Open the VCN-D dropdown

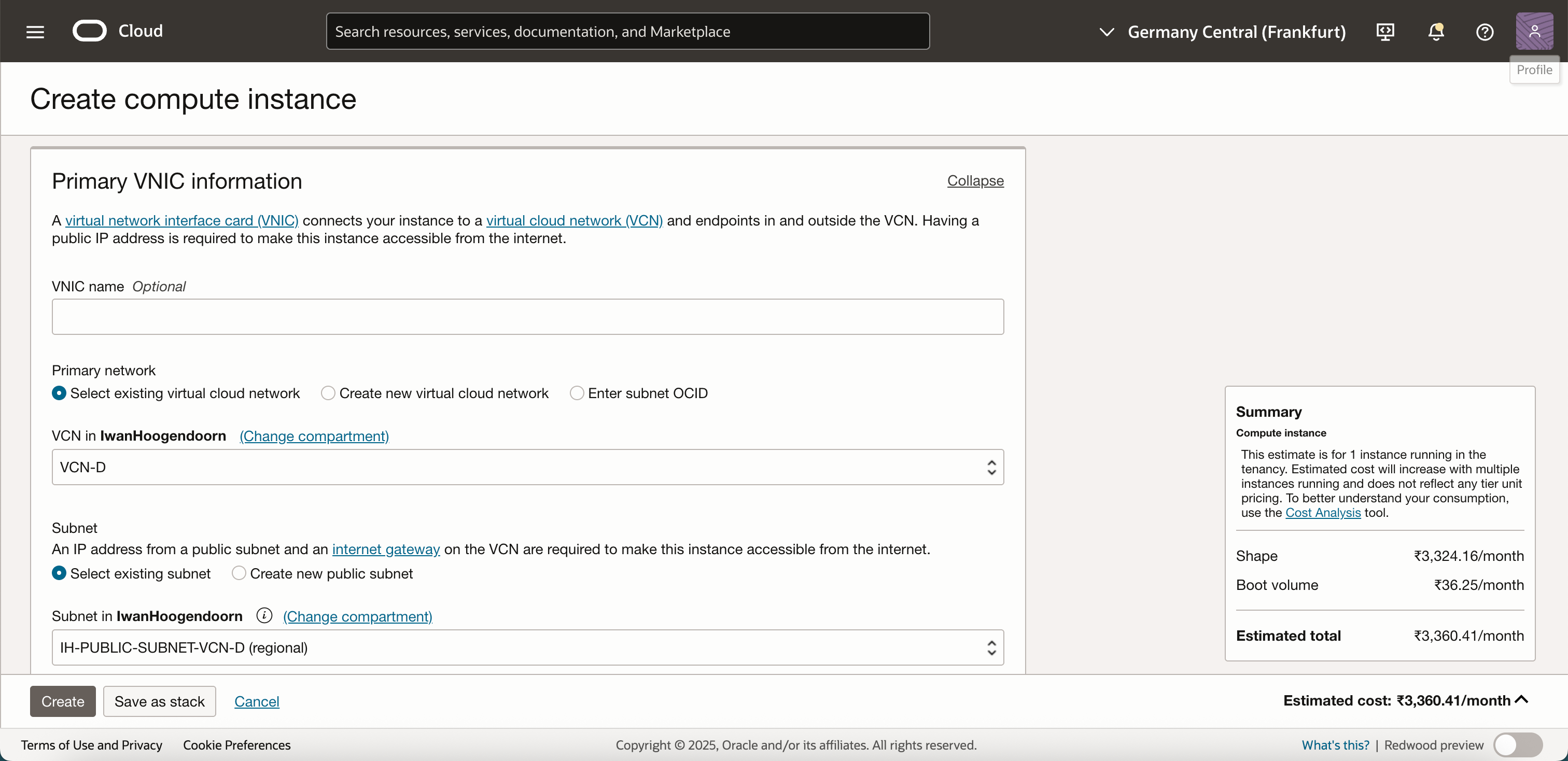(527, 467)
